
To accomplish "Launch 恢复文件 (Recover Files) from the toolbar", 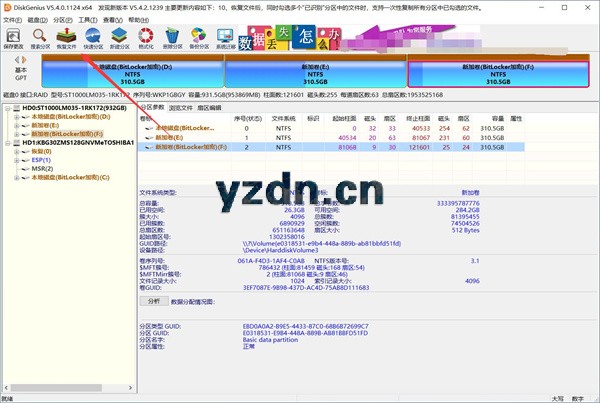I will 66,36.
